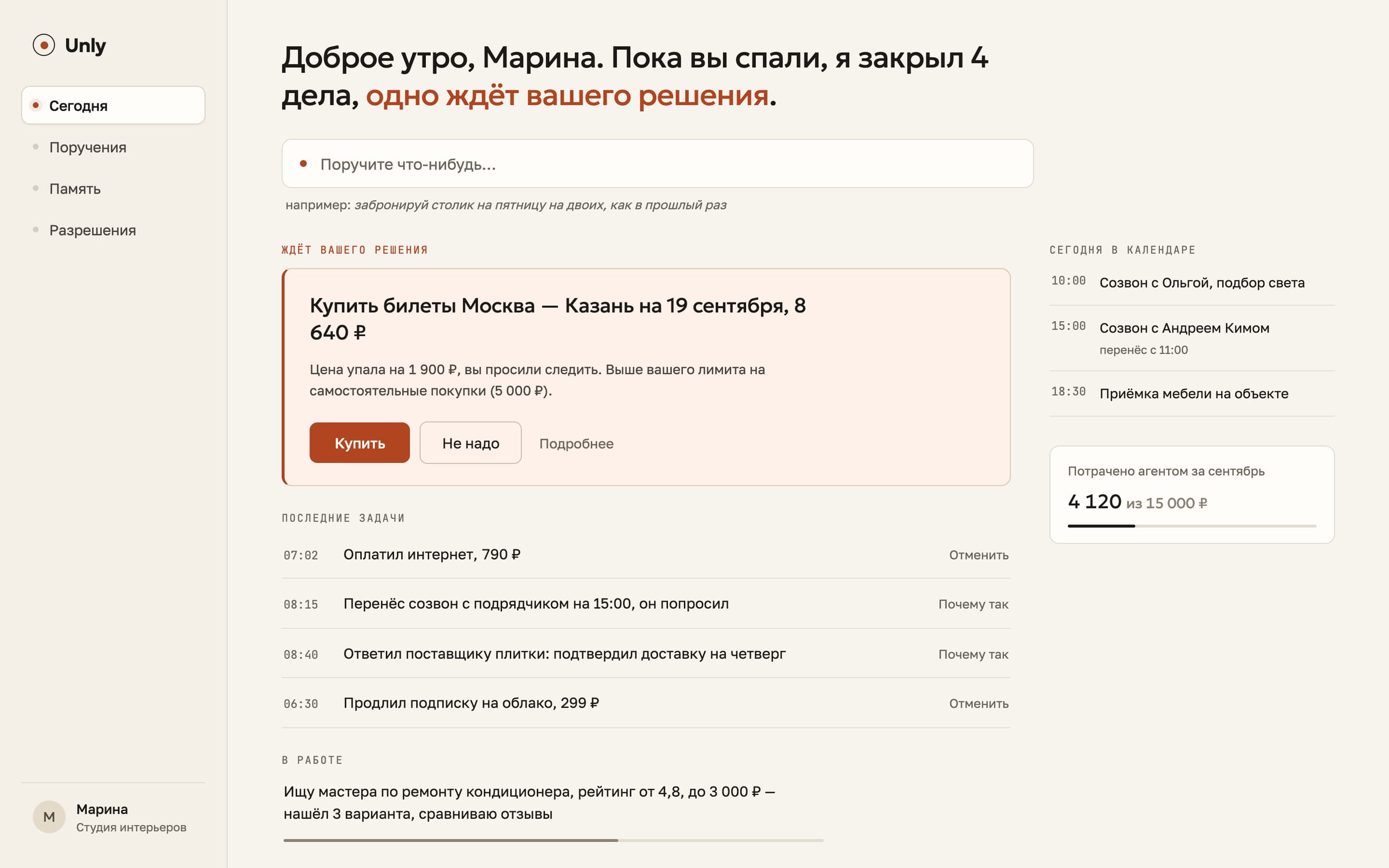Click the Поручите что-нибудь input field
The height and width of the screenshot is (868, 1389).
[x=657, y=164]
